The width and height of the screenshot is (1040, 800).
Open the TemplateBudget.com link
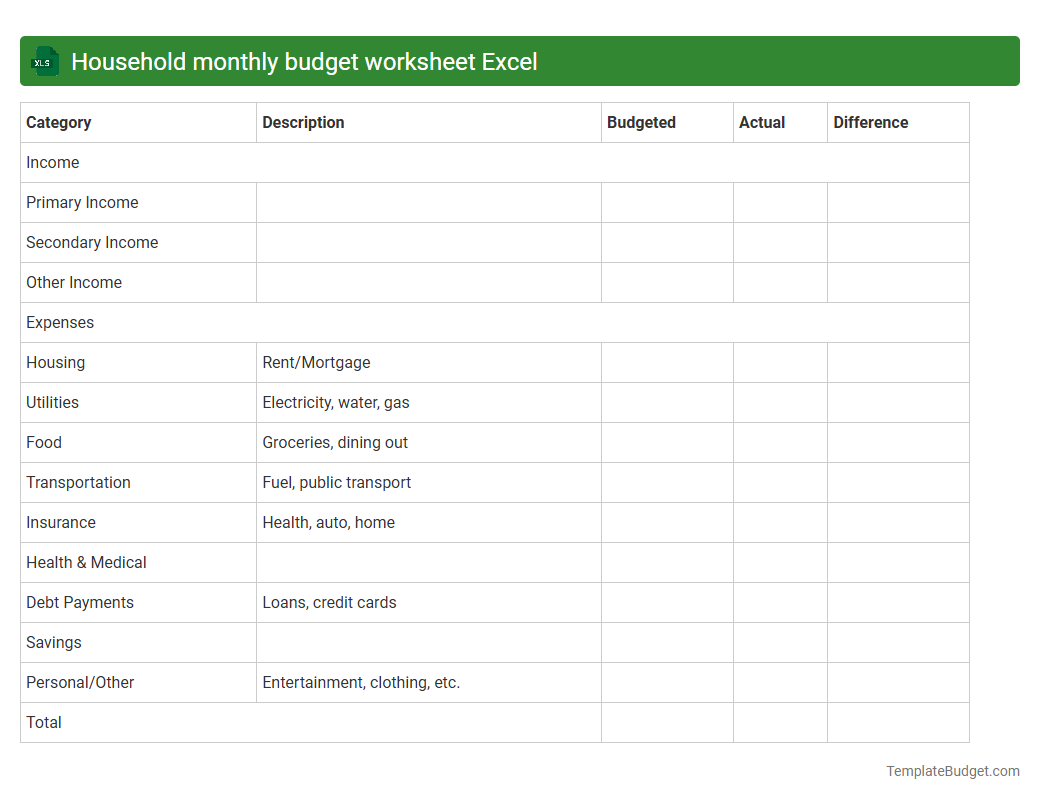(951, 771)
